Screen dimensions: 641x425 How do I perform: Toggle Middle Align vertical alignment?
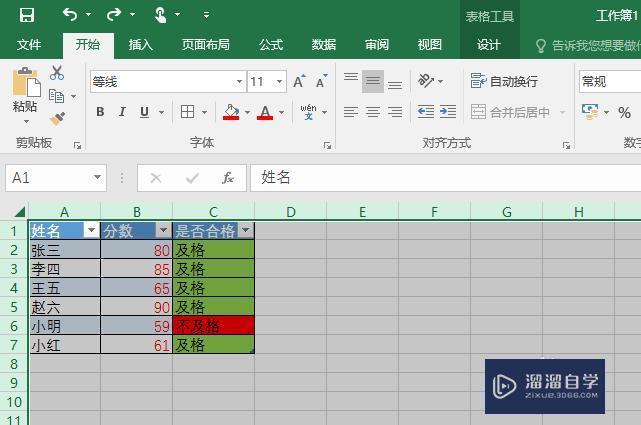[x=373, y=81]
